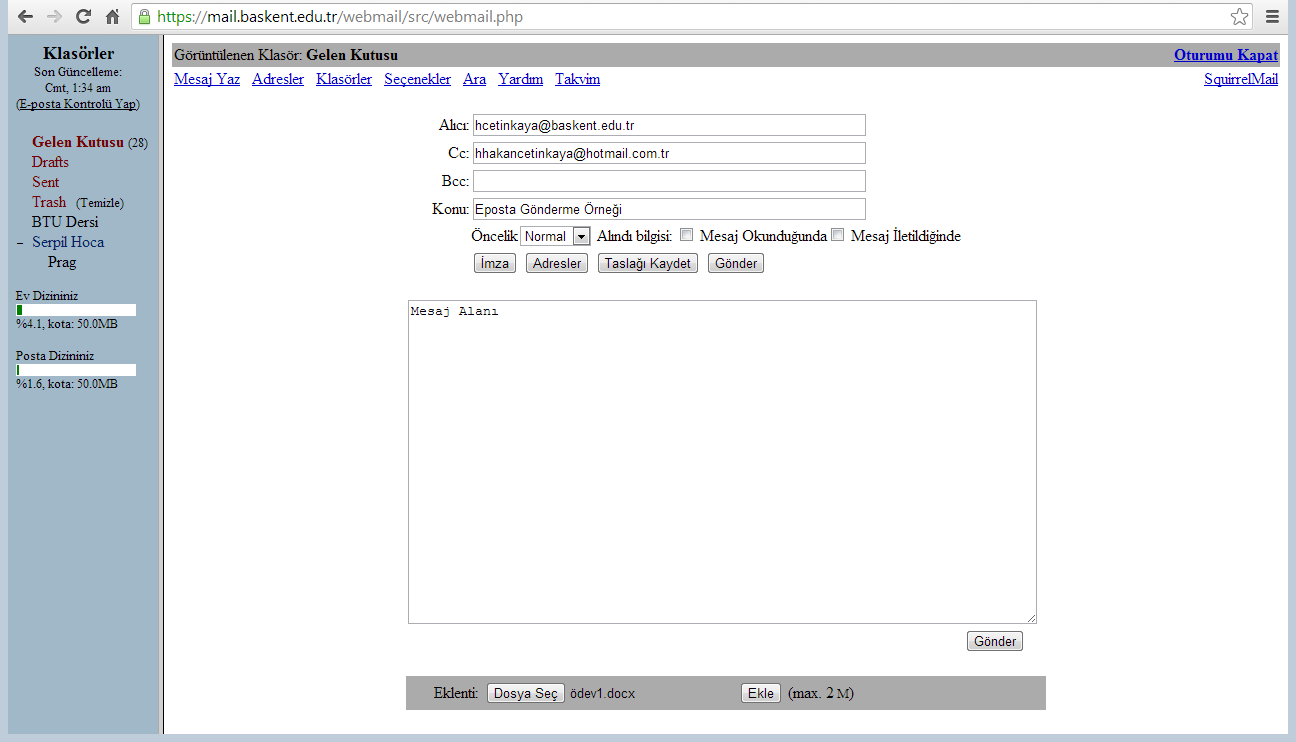
Task: Open the Öncelik priority dropdown
Action: tap(556, 237)
